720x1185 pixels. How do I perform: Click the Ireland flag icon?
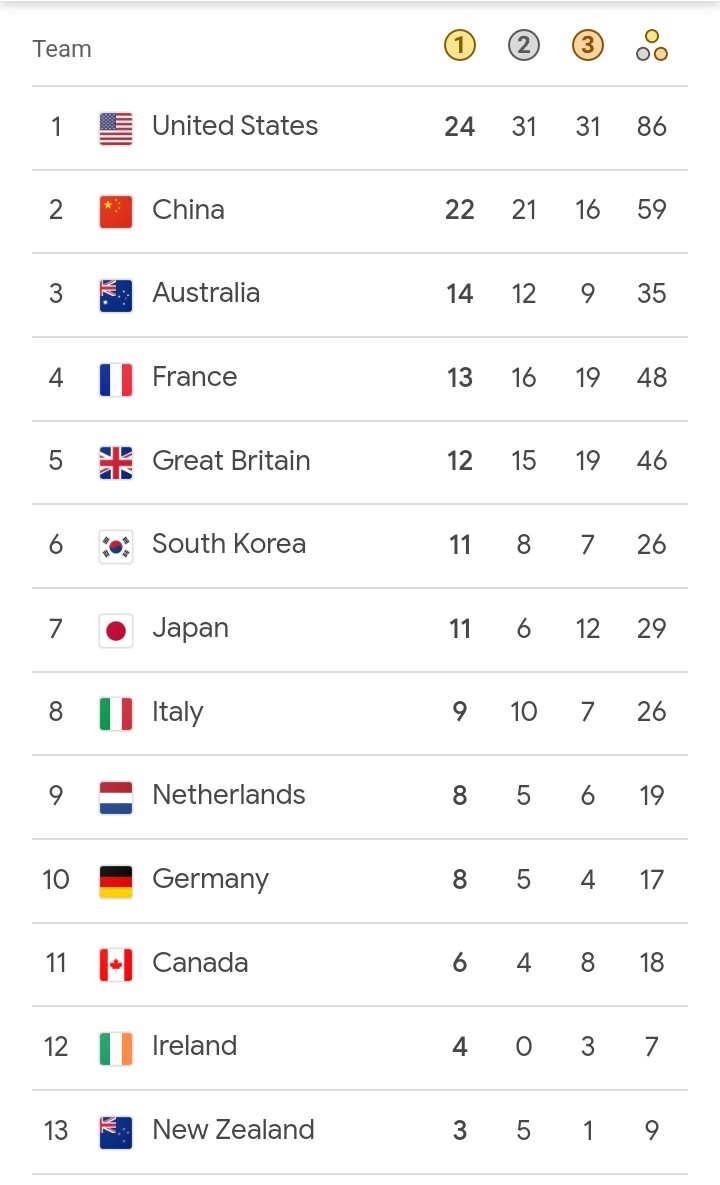coord(116,1047)
